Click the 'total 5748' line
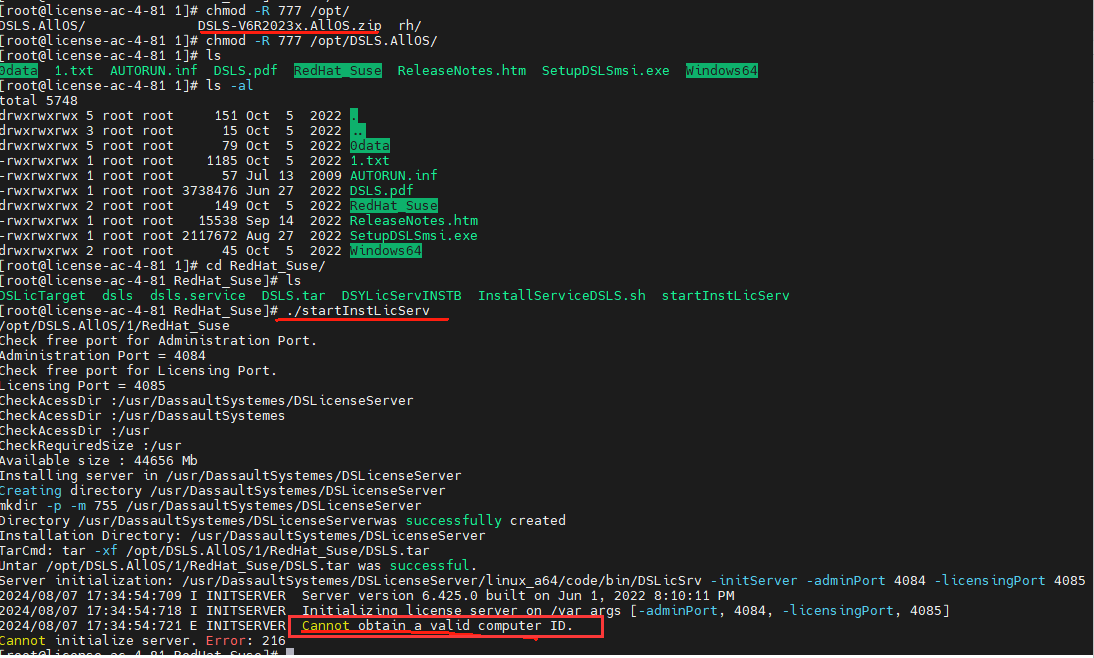The height and width of the screenshot is (658, 1094). [x=39, y=100]
